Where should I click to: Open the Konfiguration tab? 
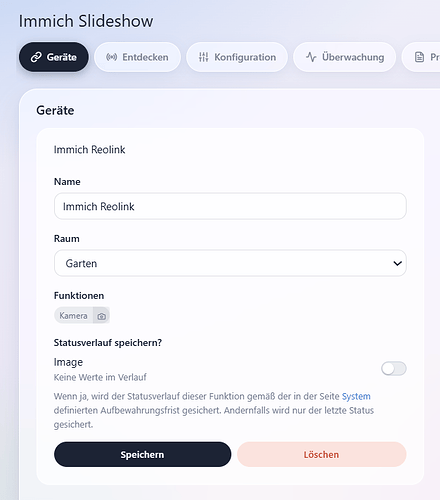237,57
